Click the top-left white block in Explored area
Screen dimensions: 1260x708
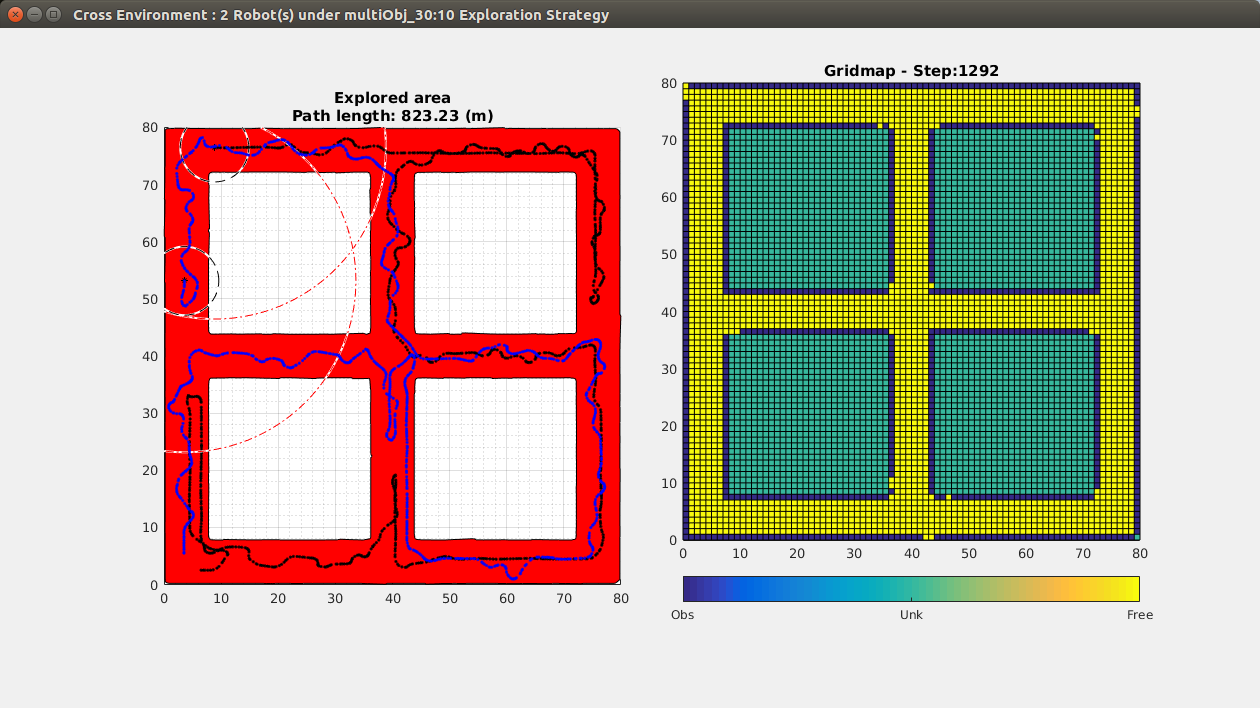pyautogui.click(x=289, y=253)
